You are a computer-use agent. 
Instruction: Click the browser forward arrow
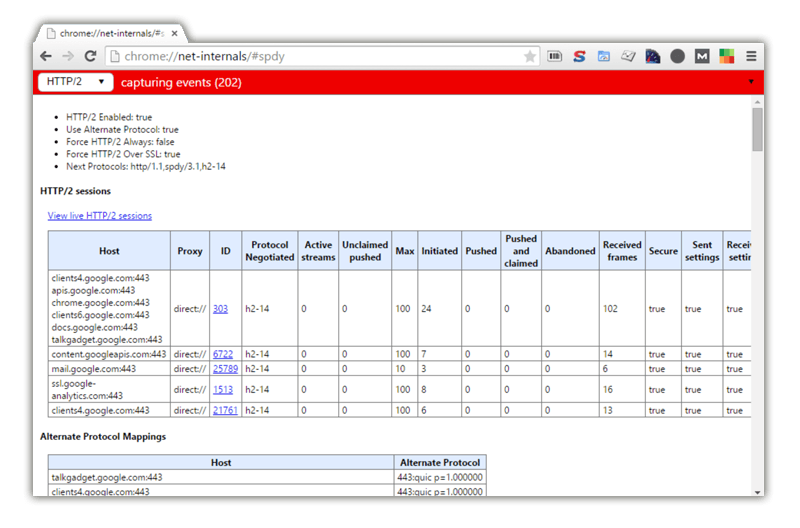(68, 56)
